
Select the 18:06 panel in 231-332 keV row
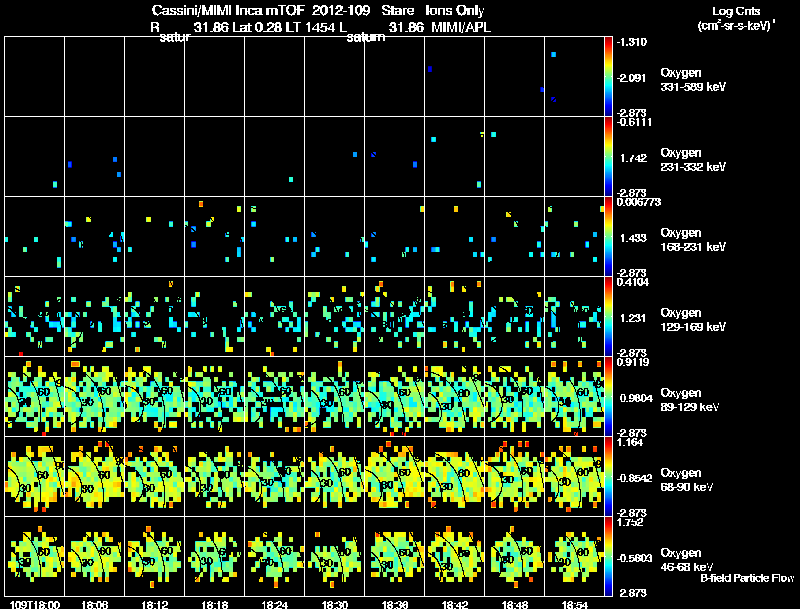(94, 156)
